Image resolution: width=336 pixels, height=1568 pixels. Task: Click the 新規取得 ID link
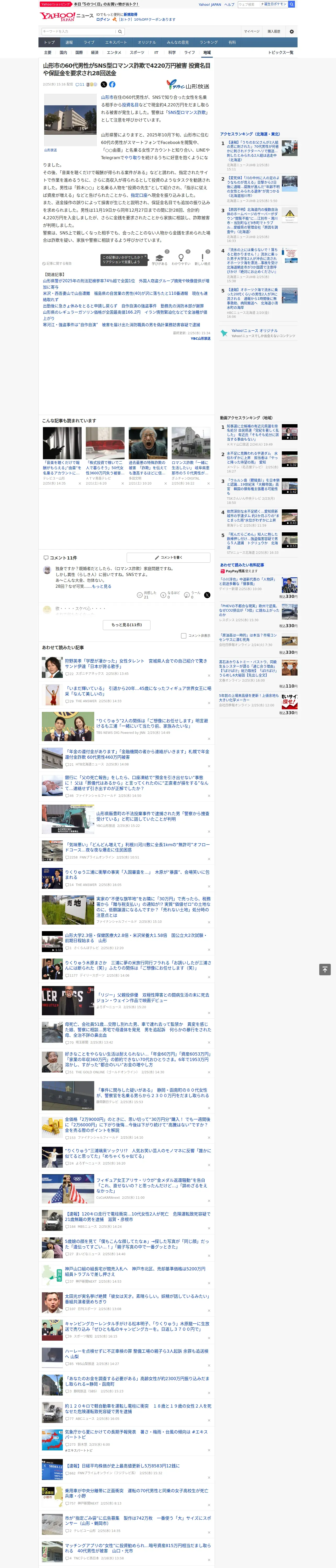tap(131, 14)
